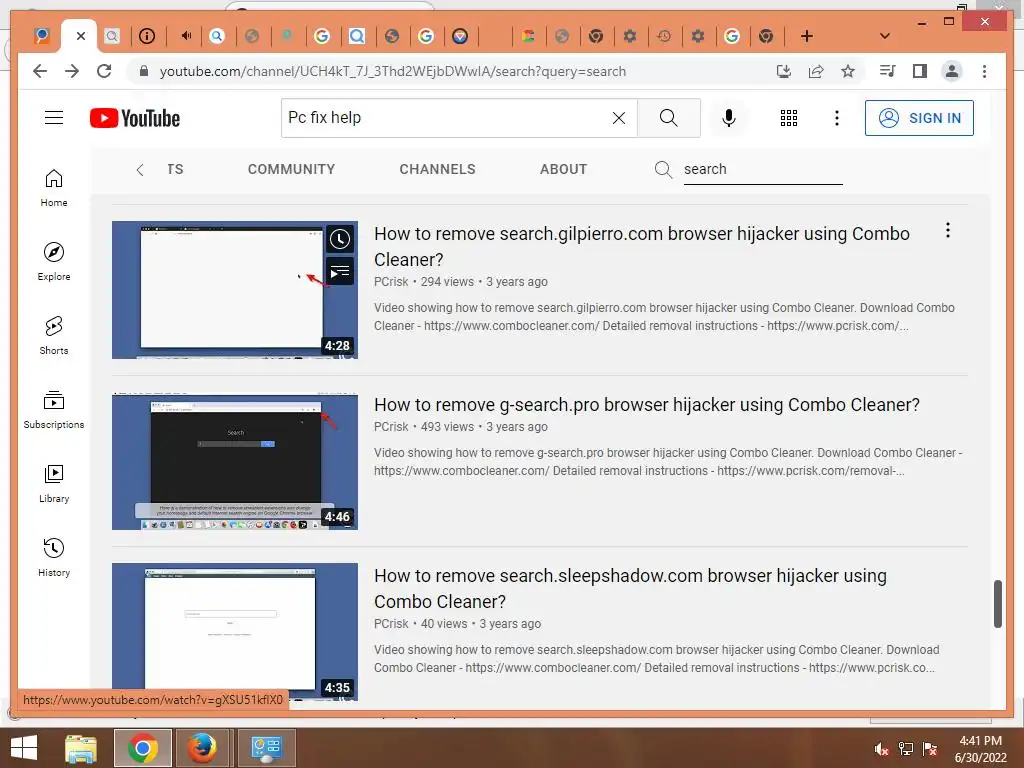Reload the YouTube page

(104, 71)
